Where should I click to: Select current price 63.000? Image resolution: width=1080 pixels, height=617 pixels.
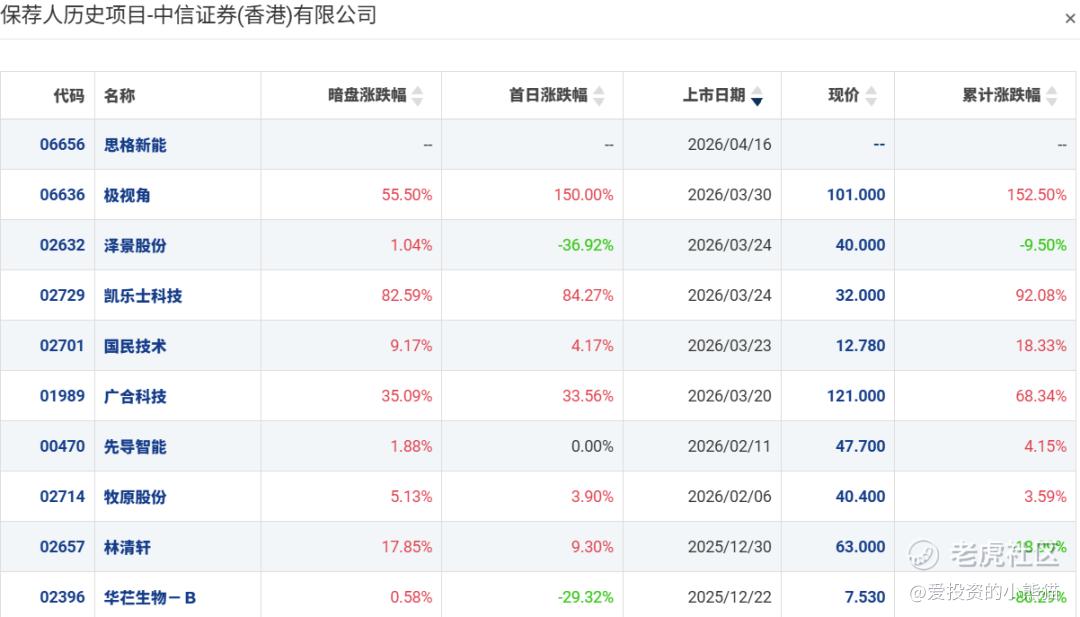(860, 547)
